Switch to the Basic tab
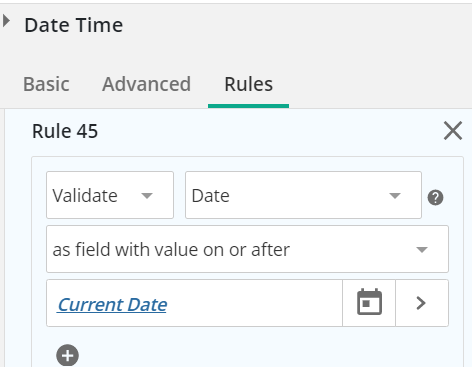This screenshot has height=367, width=472. click(46, 84)
